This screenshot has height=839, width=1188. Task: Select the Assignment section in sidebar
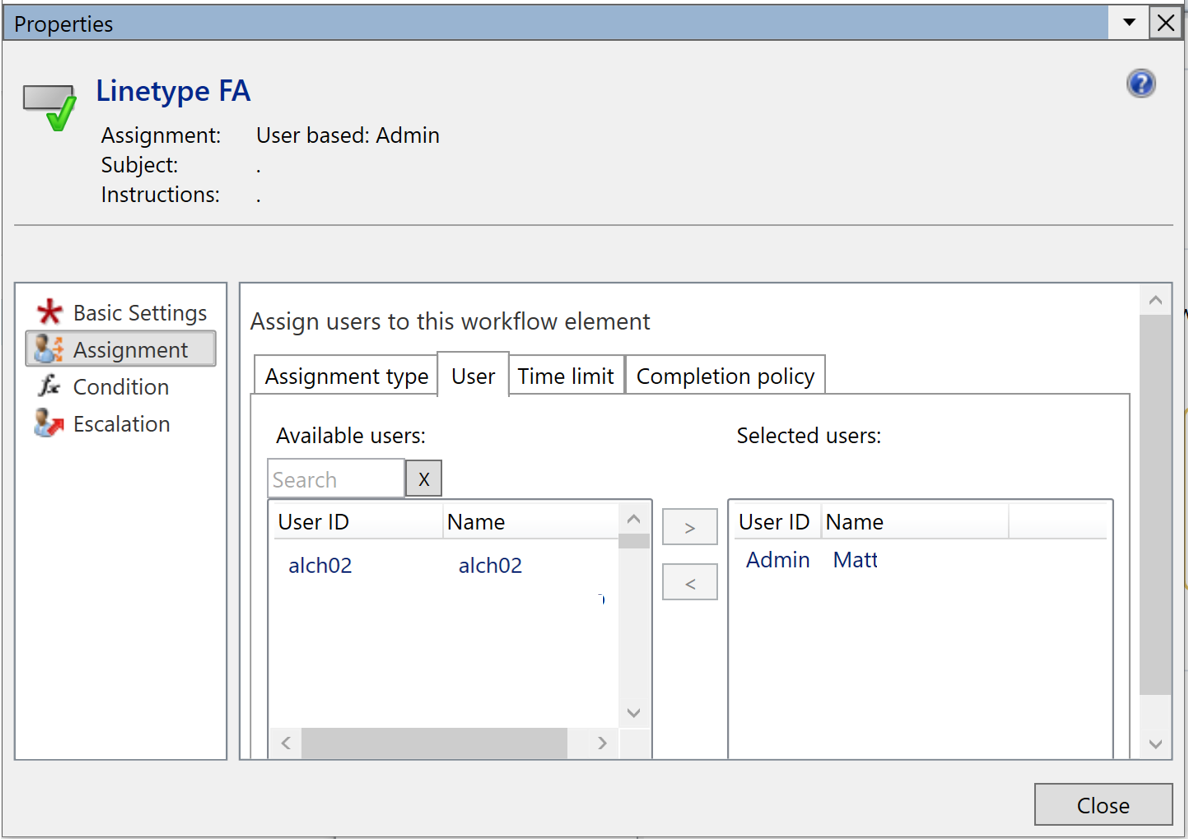click(x=121, y=349)
